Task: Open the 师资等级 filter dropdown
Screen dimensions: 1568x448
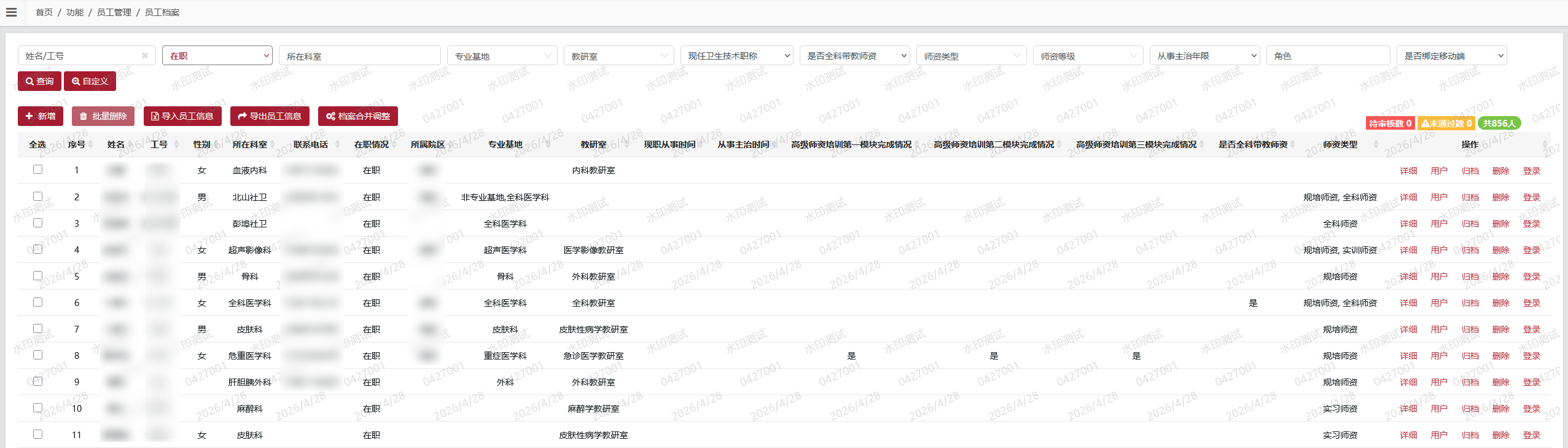Action: click(x=1088, y=55)
